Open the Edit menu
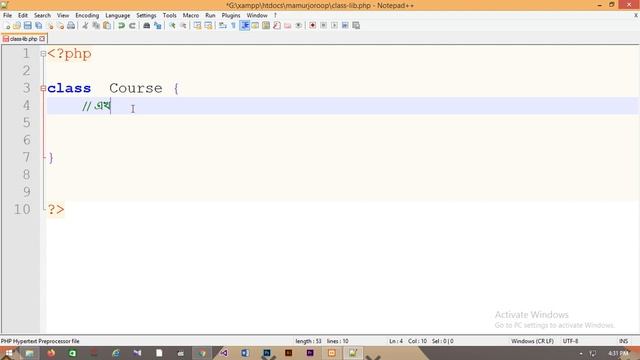This screenshot has height=360, width=640. pyautogui.click(x=23, y=16)
